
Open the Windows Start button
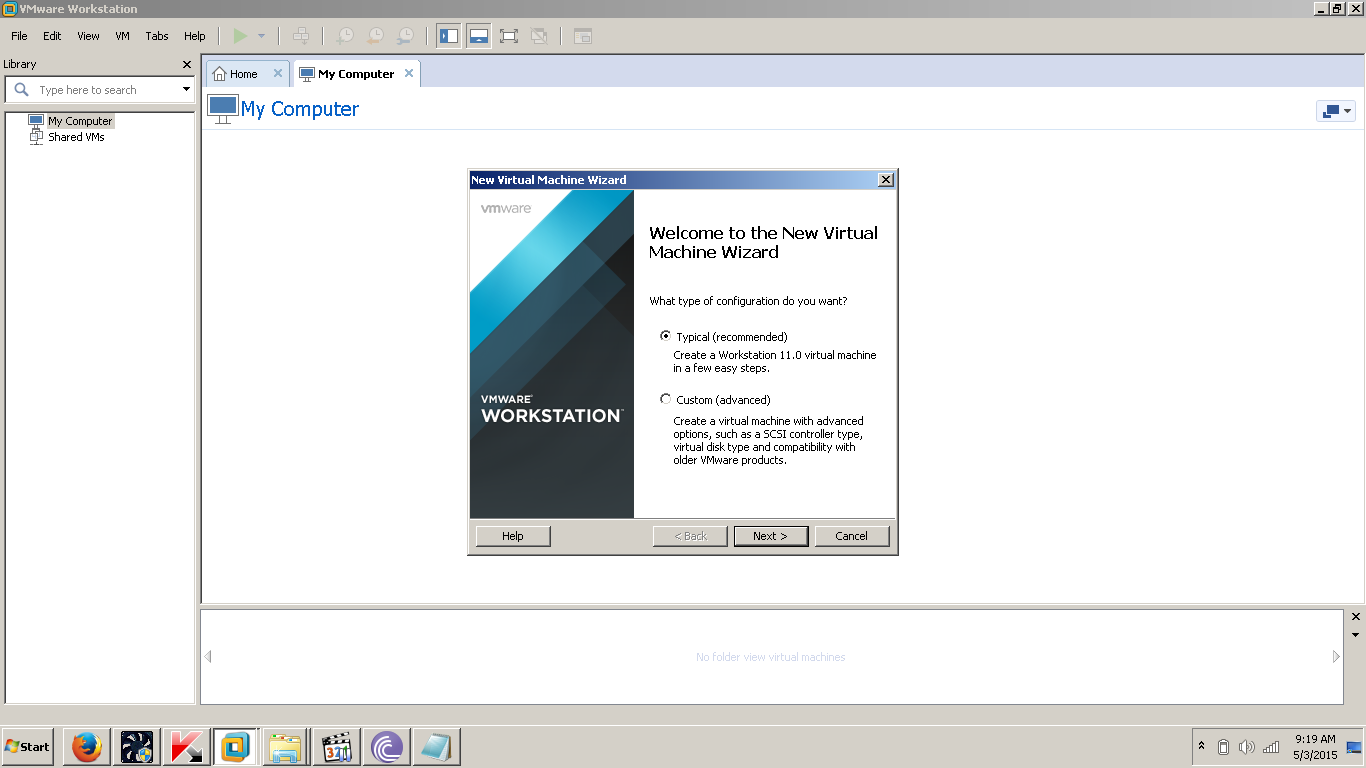click(x=27, y=747)
